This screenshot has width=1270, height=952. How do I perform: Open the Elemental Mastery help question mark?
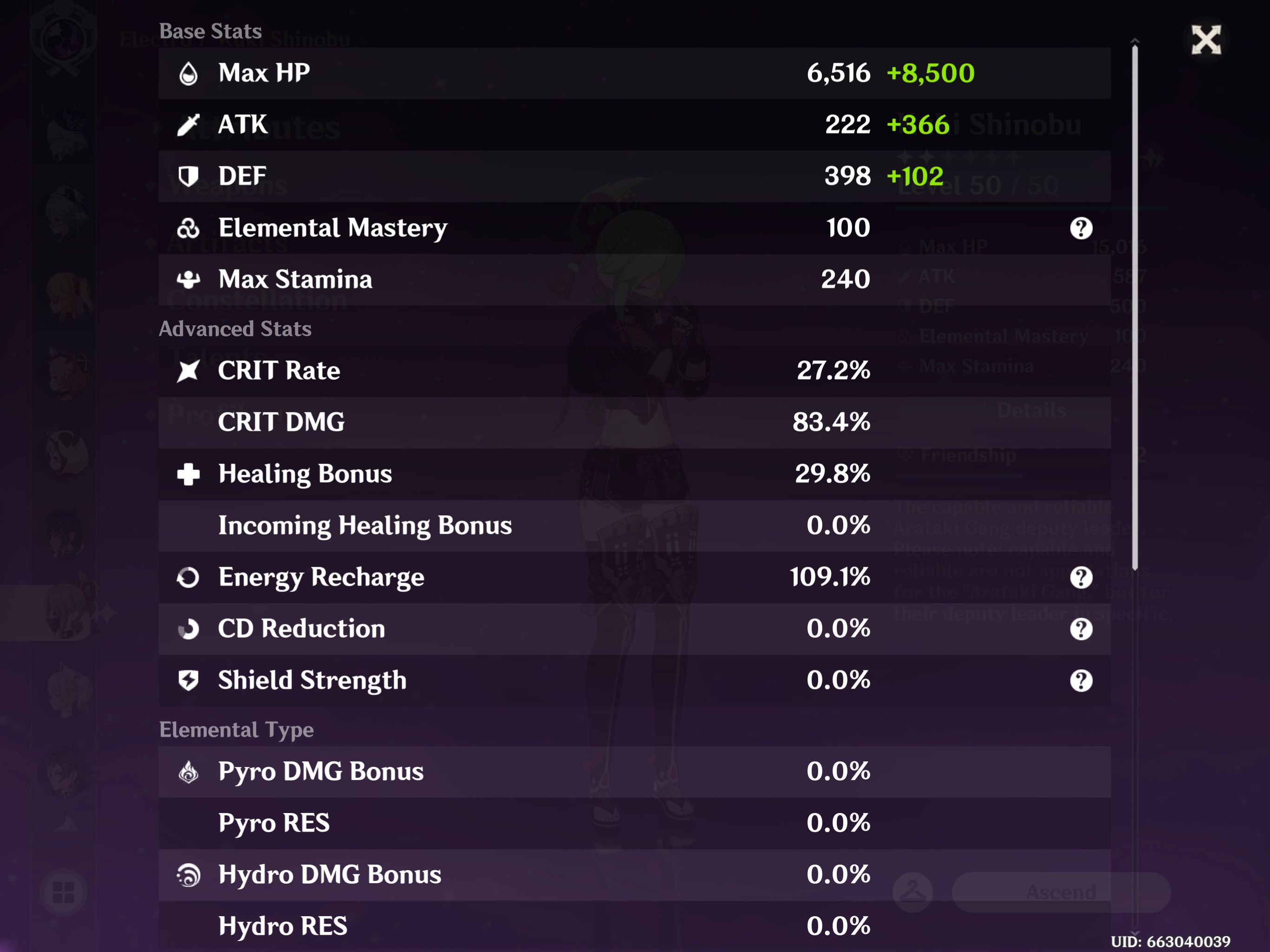pos(1080,228)
